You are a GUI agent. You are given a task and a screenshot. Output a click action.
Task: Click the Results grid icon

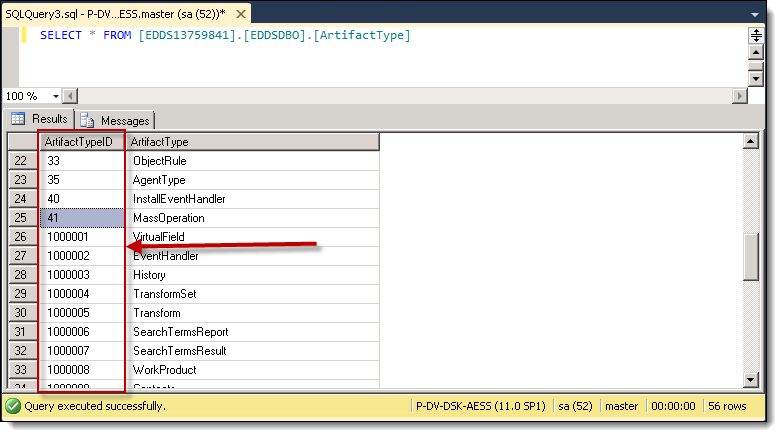pos(18,119)
